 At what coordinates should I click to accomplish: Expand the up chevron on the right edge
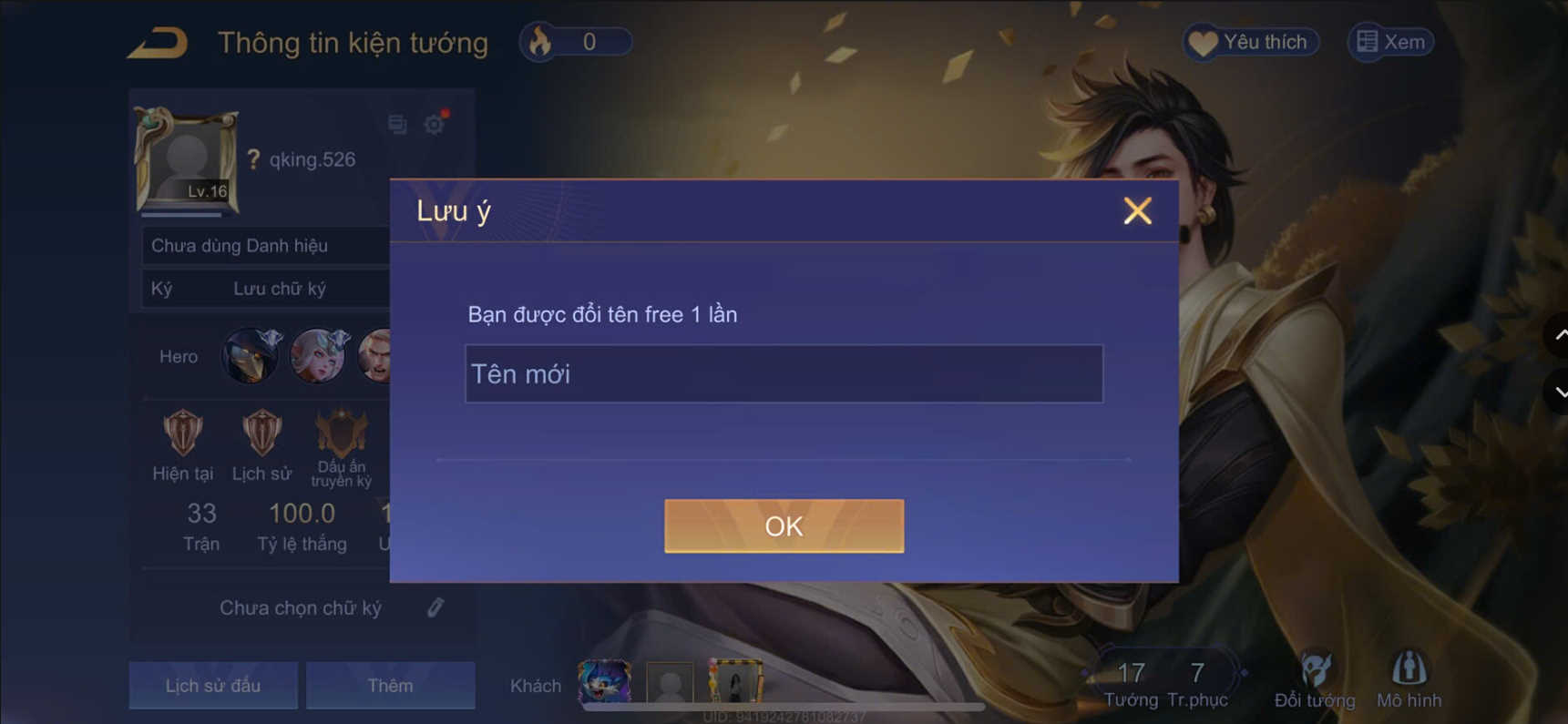click(x=1559, y=335)
